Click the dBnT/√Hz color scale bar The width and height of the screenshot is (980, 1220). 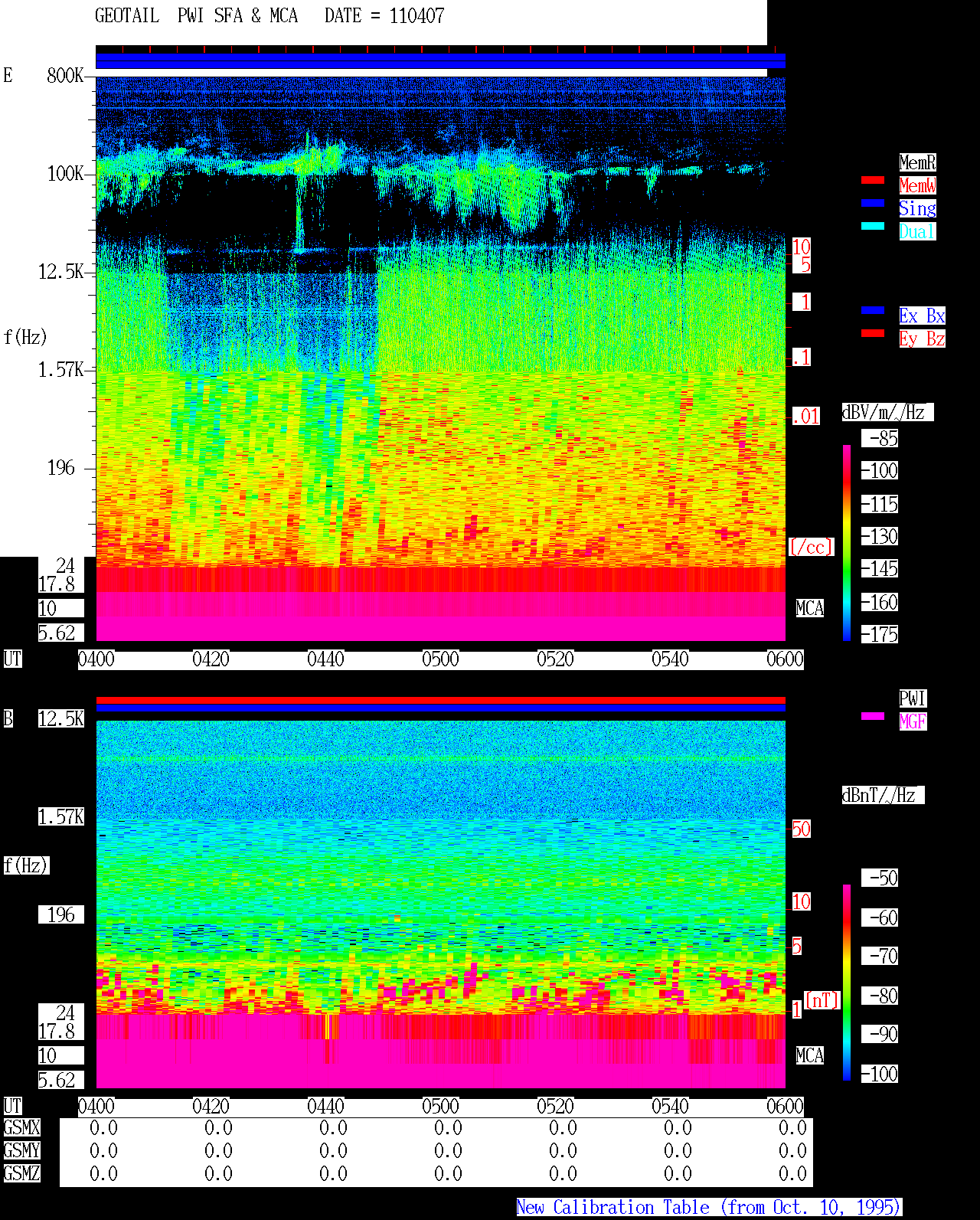pyautogui.click(x=847, y=983)
